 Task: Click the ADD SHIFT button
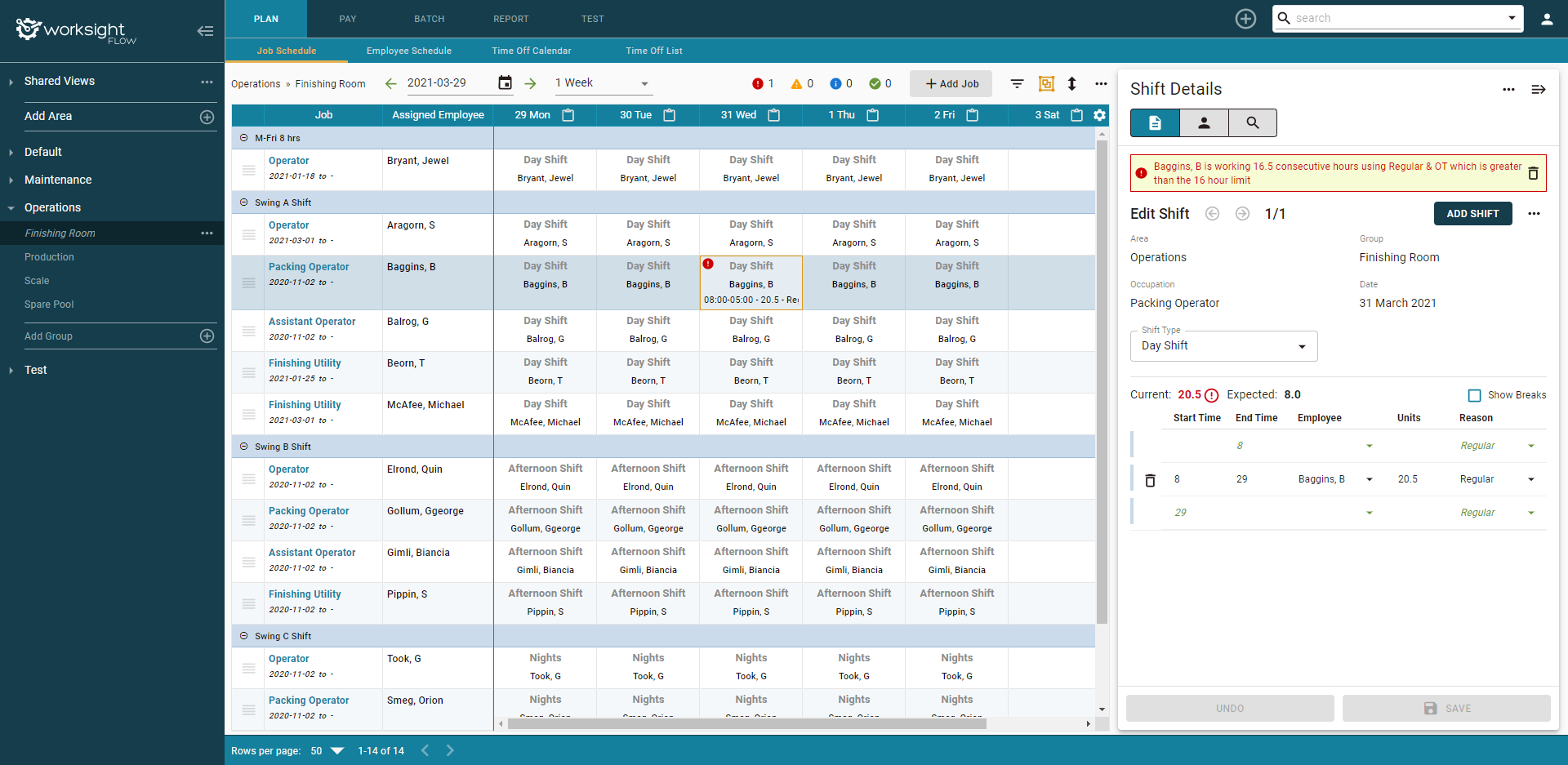tap(1472, 213)
